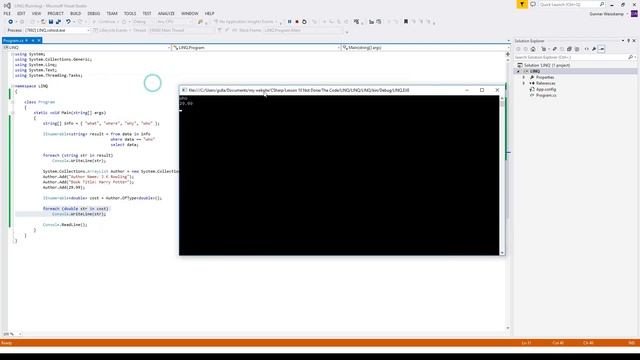Viewport: 640px width, 360px height.
Task: Collapse the class Program code region
Action: (12, 102)
